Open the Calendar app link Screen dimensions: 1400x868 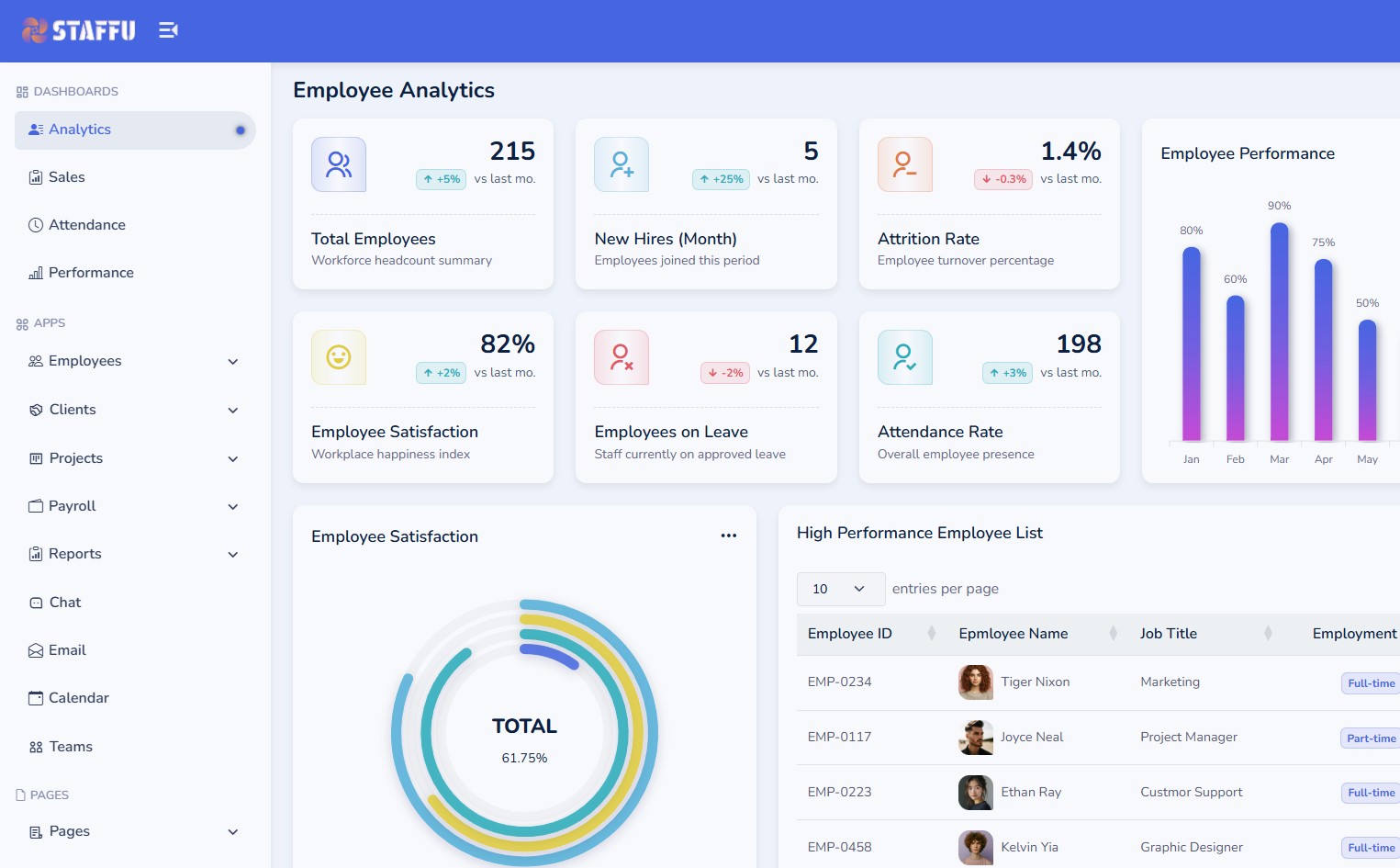(78, 698)
